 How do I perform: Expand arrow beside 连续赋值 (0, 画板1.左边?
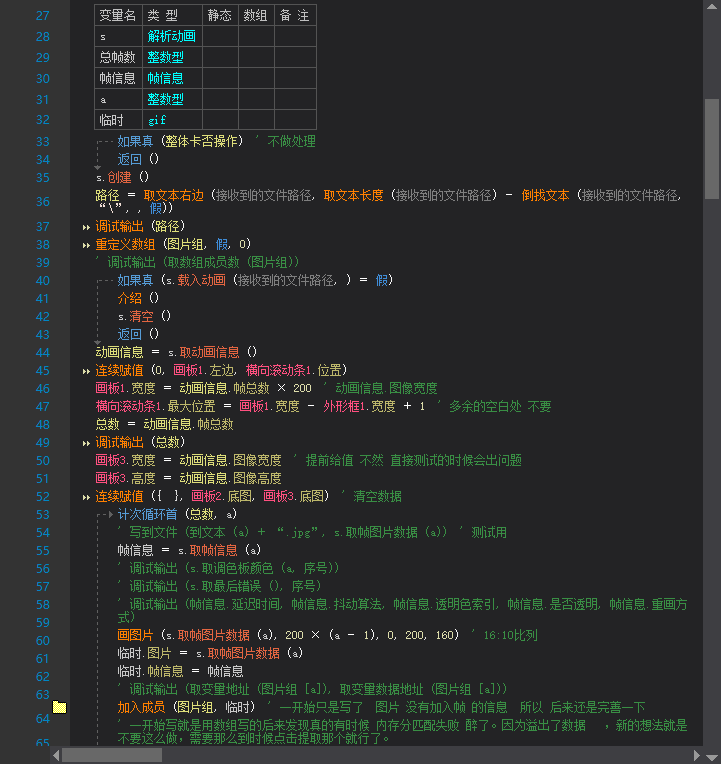86,371
